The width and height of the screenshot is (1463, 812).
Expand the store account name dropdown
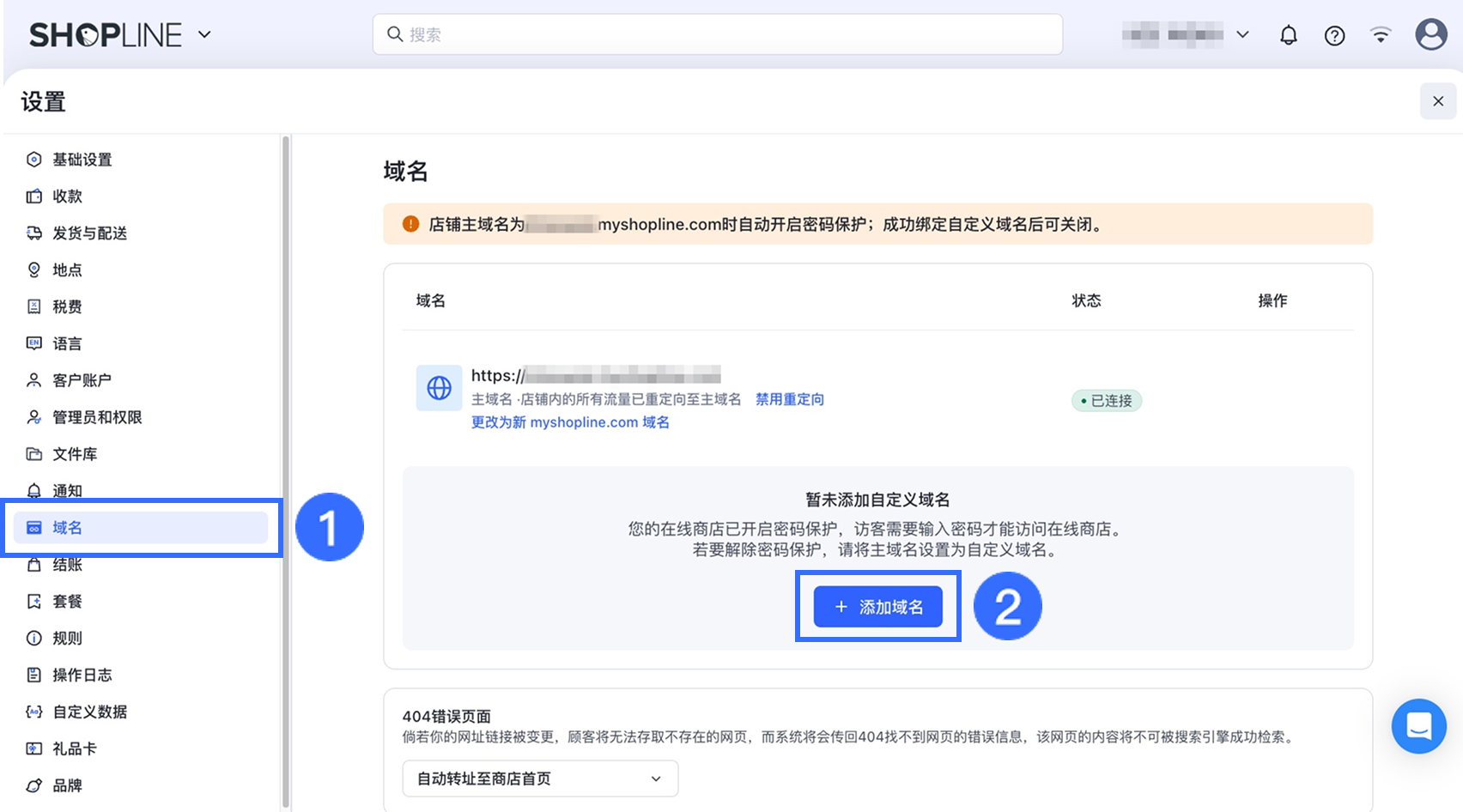pyautogui.click(x=1241, y=35)
